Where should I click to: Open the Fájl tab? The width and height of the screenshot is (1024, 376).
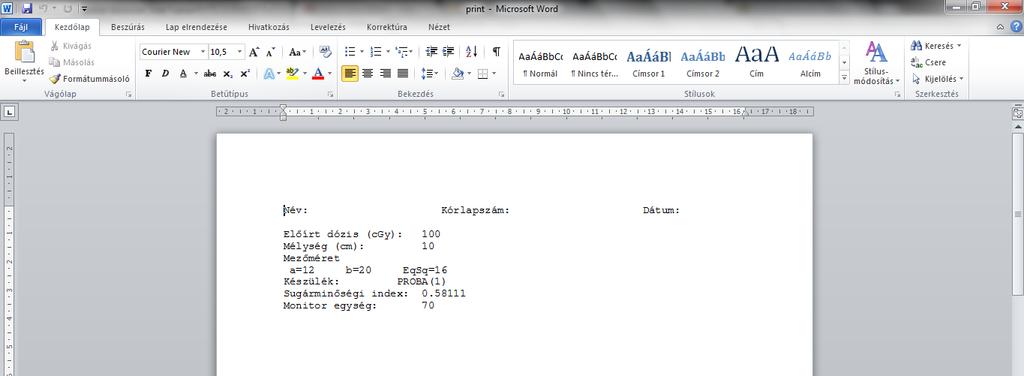pos(21,27)
